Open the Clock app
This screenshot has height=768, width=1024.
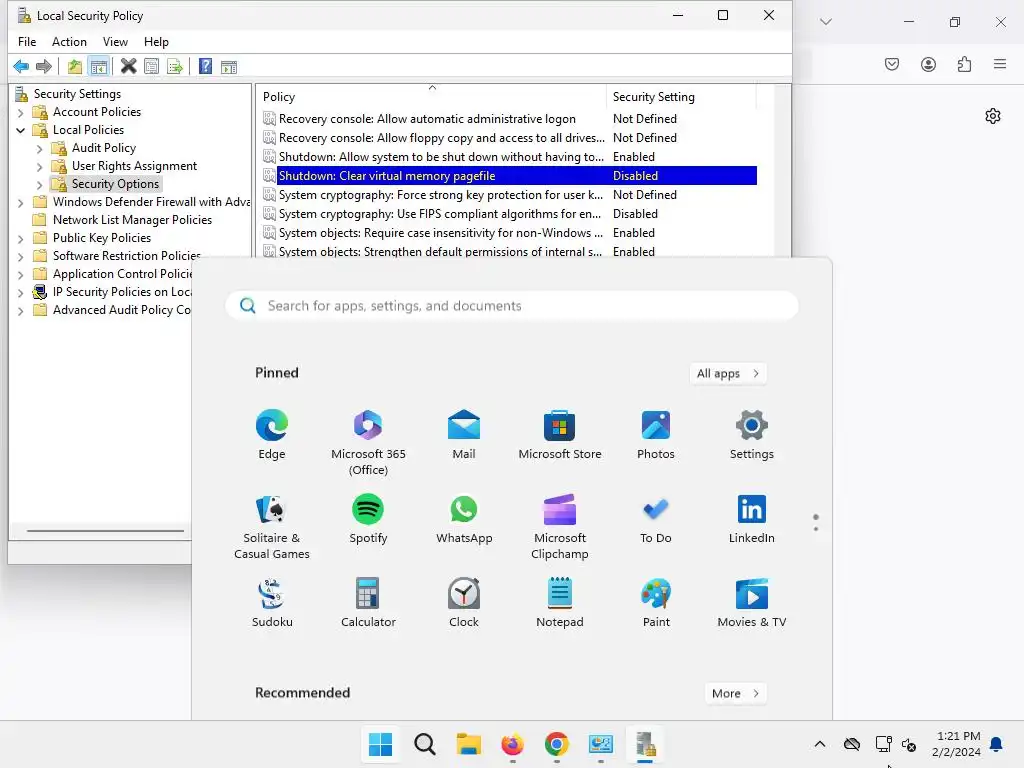click(464, 603)
